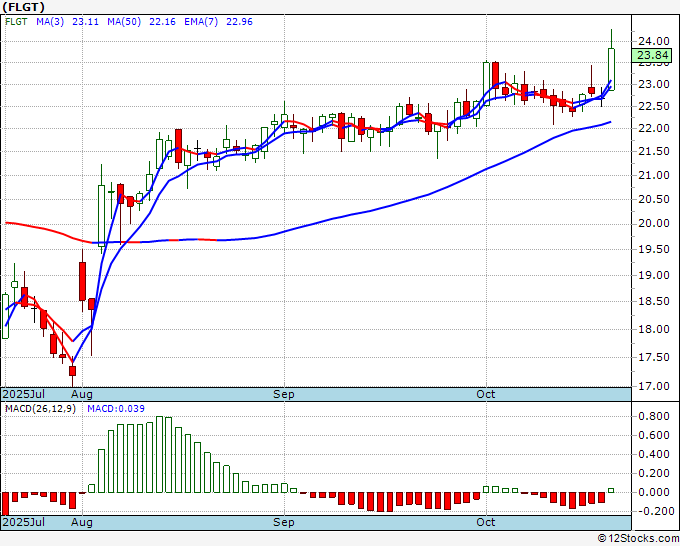Click the 18.50 price axis label
Image resolution: width=680 pixels, height=546 pixels.
(x=654, y=301)
